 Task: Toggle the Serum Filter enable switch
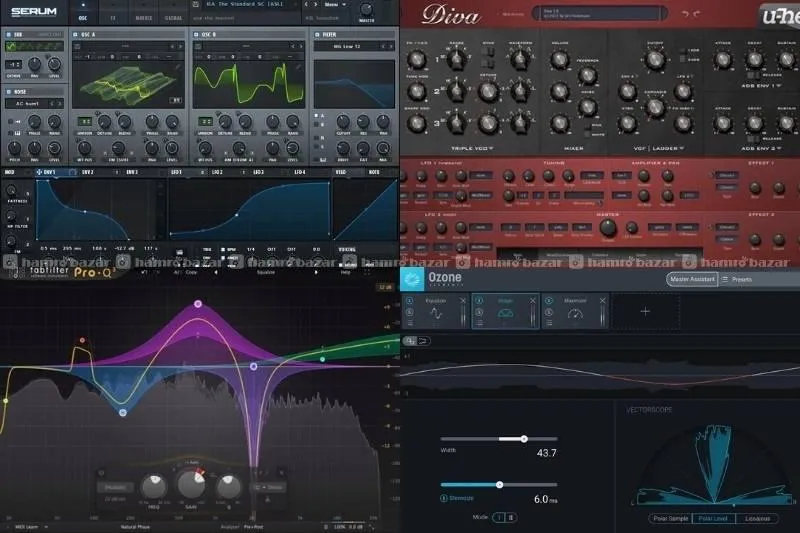[x=317, y=34]
